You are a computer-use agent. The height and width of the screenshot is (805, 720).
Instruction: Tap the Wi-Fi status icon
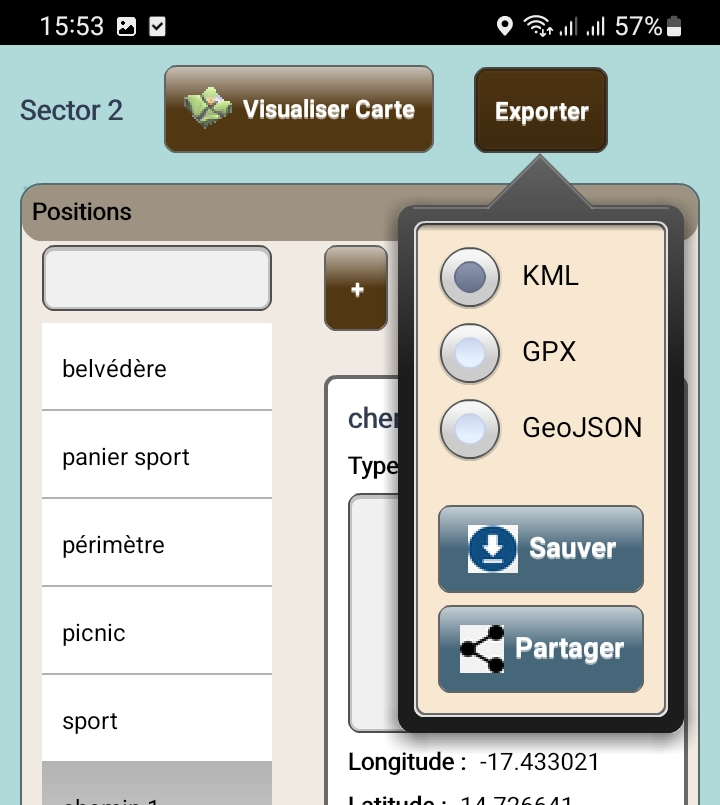tap(538, 26)
